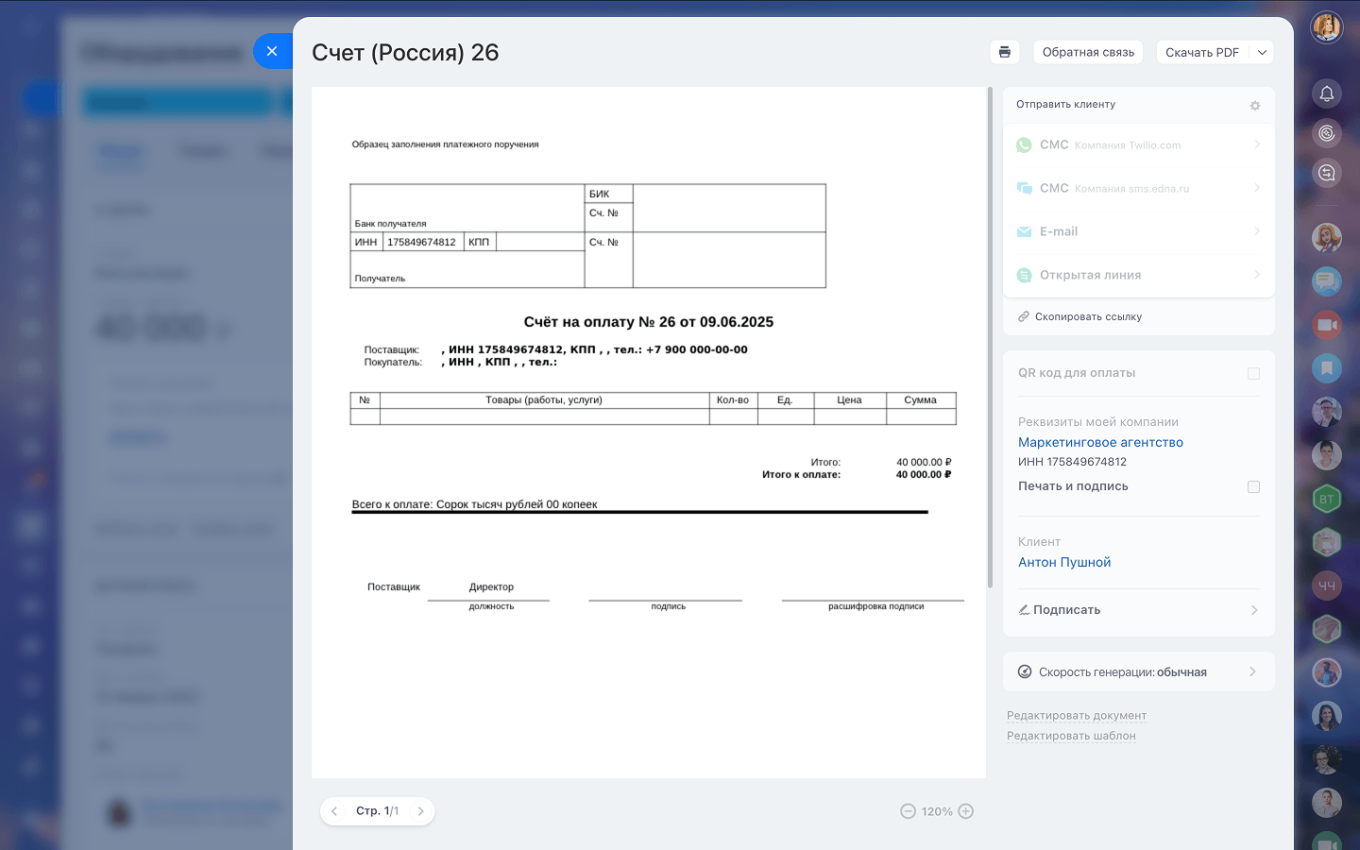The width and height of the screenshot is (1360, 850).
Task: Toggle the Печать и подпись checkbox
Action: (1253, 487)
